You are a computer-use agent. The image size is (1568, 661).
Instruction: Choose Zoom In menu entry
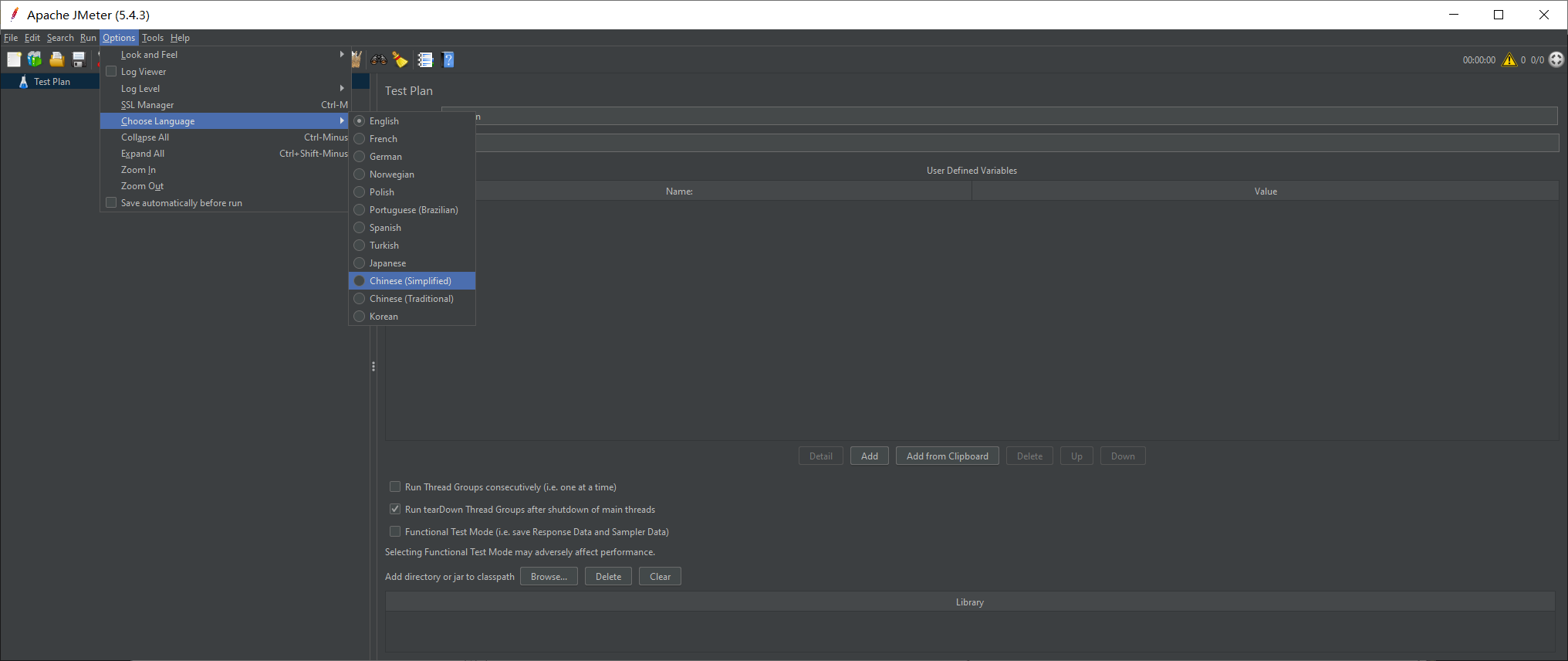tap(225, 170)
